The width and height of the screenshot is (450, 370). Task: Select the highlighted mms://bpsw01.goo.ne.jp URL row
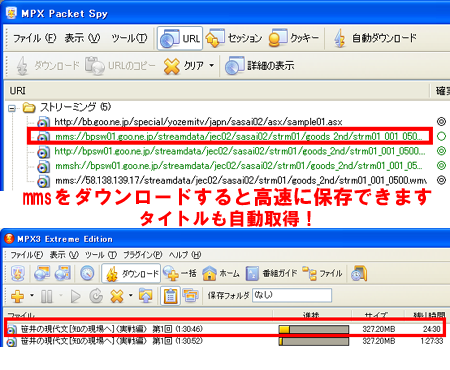click(x=230, y=136)
